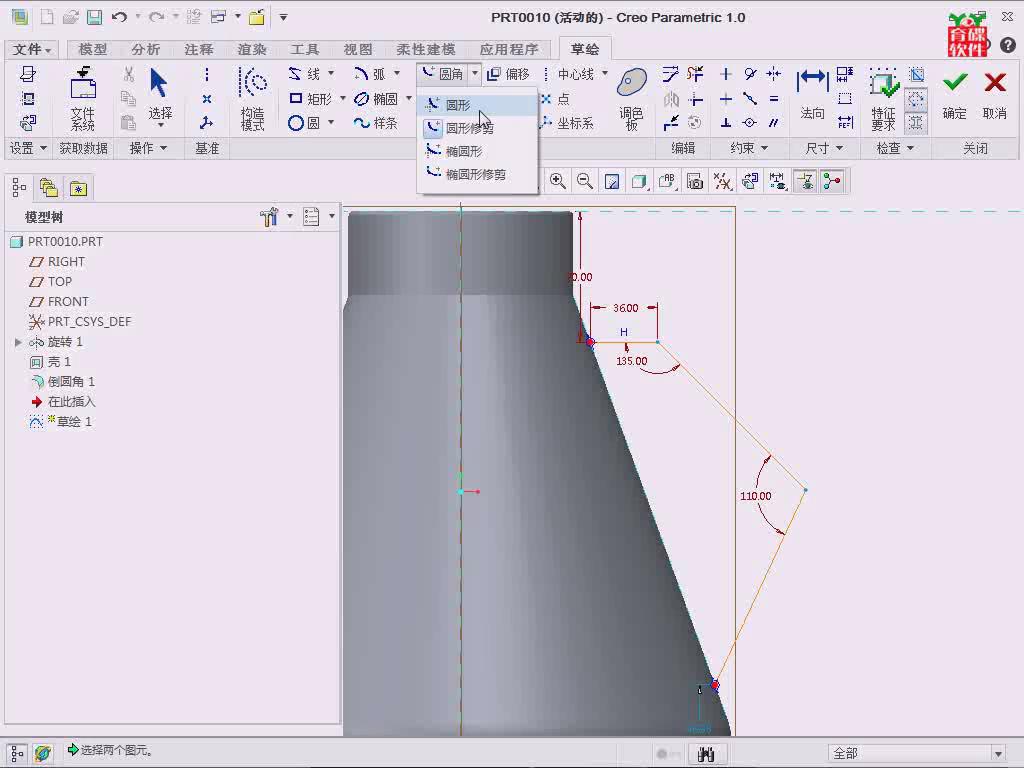The width and height of the screenshot is (1024, 768).
Task: Select the sketch Point (点) tool
Action: [x=555, y=99]
